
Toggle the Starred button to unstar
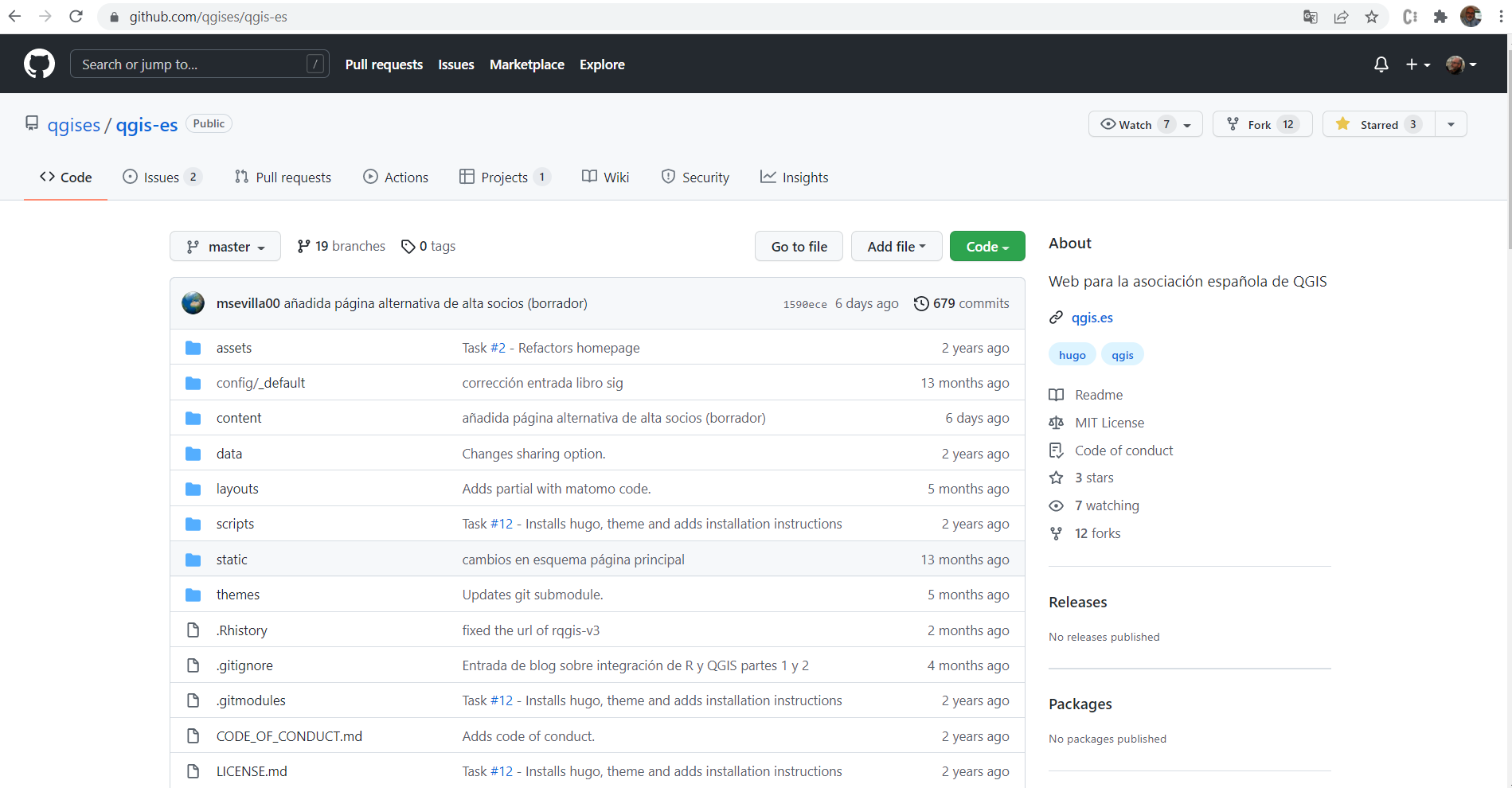click(x=1378, y=124)
